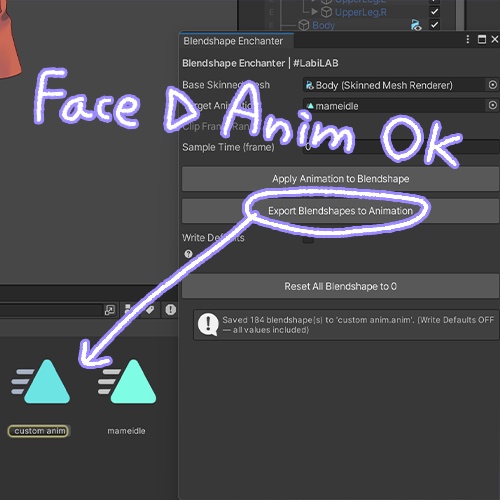Select the mameidle animation asset thumbnail
Viewport: 500px width, 500px height.
[127, 382]
